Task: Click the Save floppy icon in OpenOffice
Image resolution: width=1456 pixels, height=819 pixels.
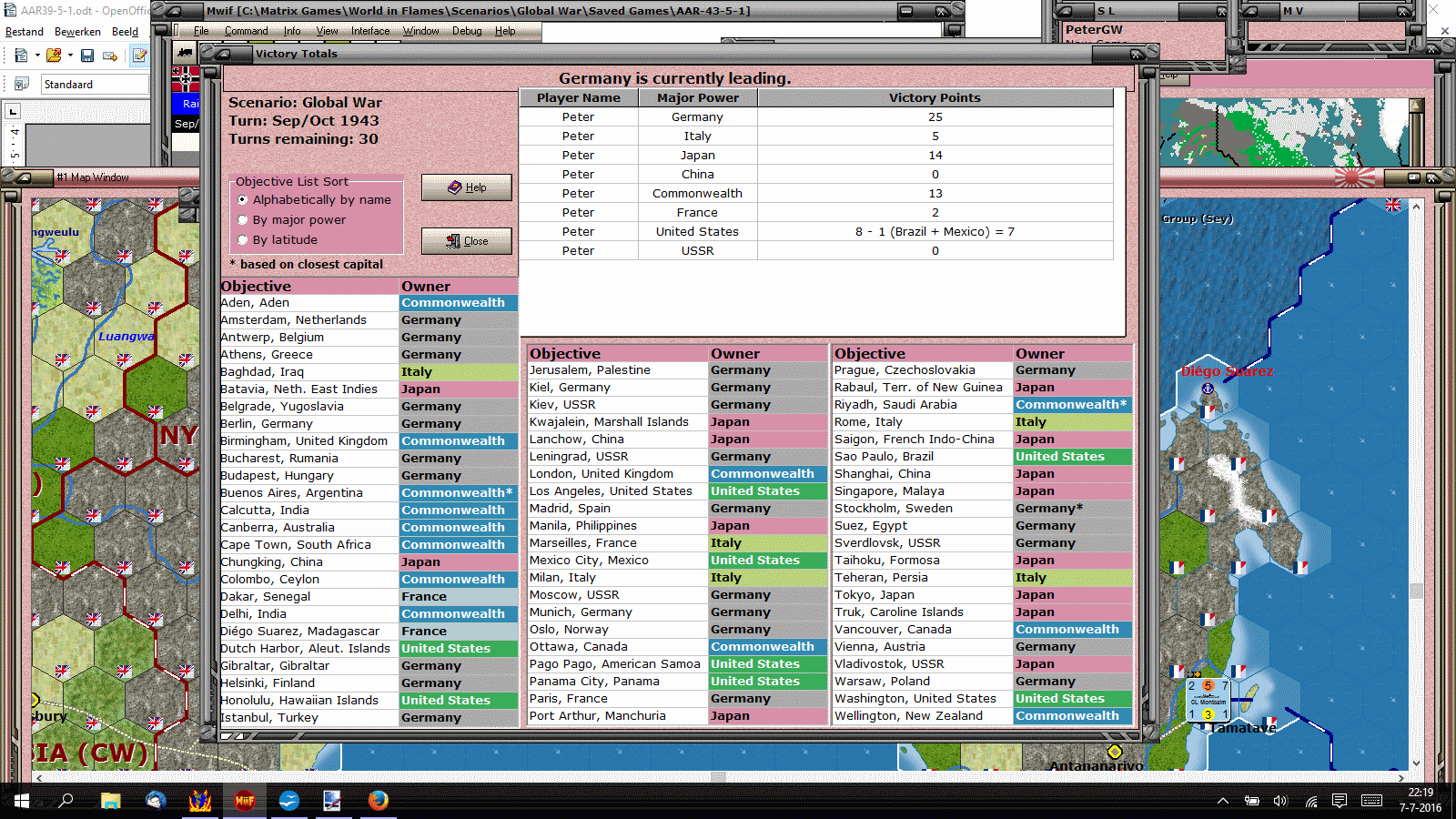Action: [87, 56]
